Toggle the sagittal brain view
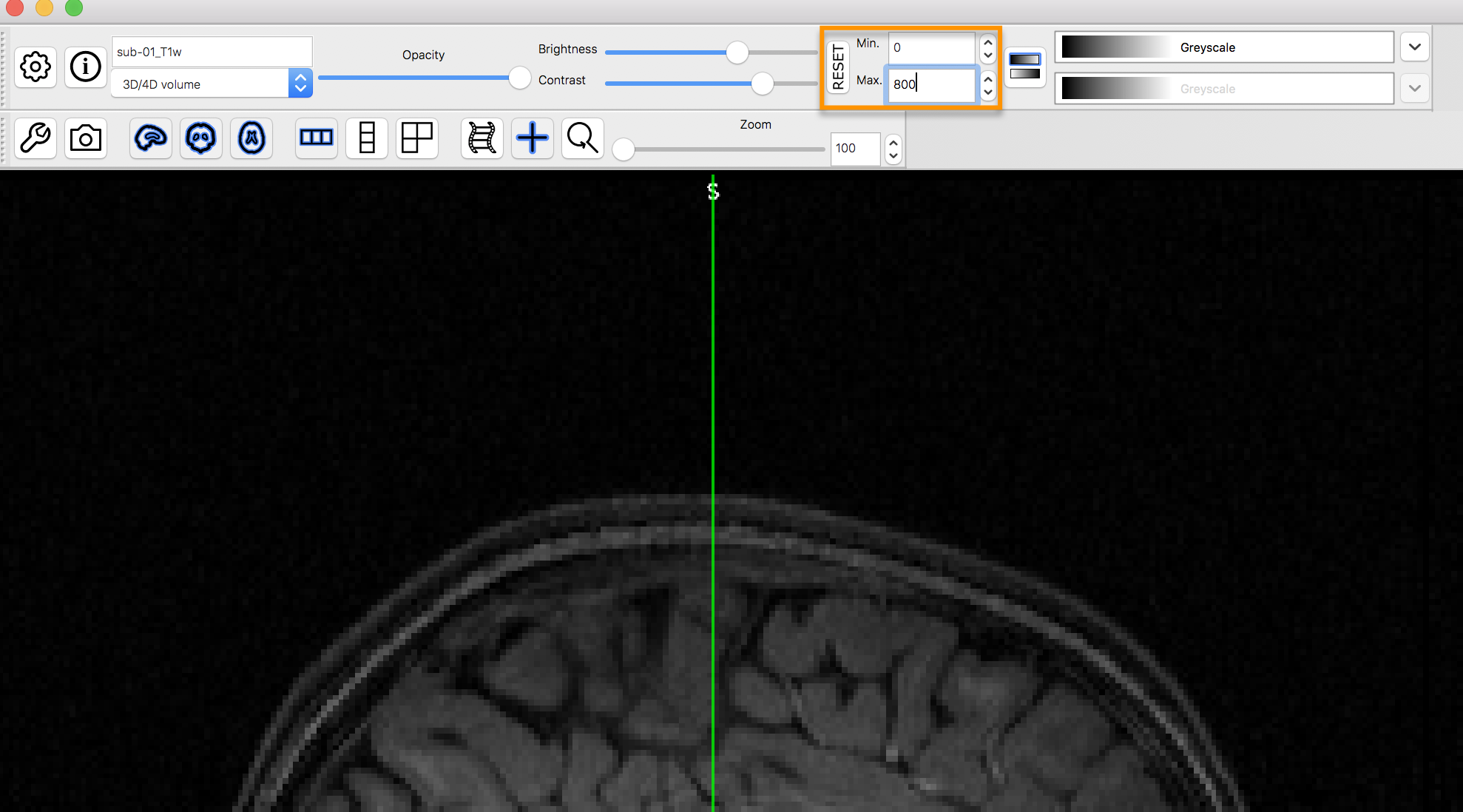The width and height of the screenshot is (1463, 812). click(x=151, y=138)
